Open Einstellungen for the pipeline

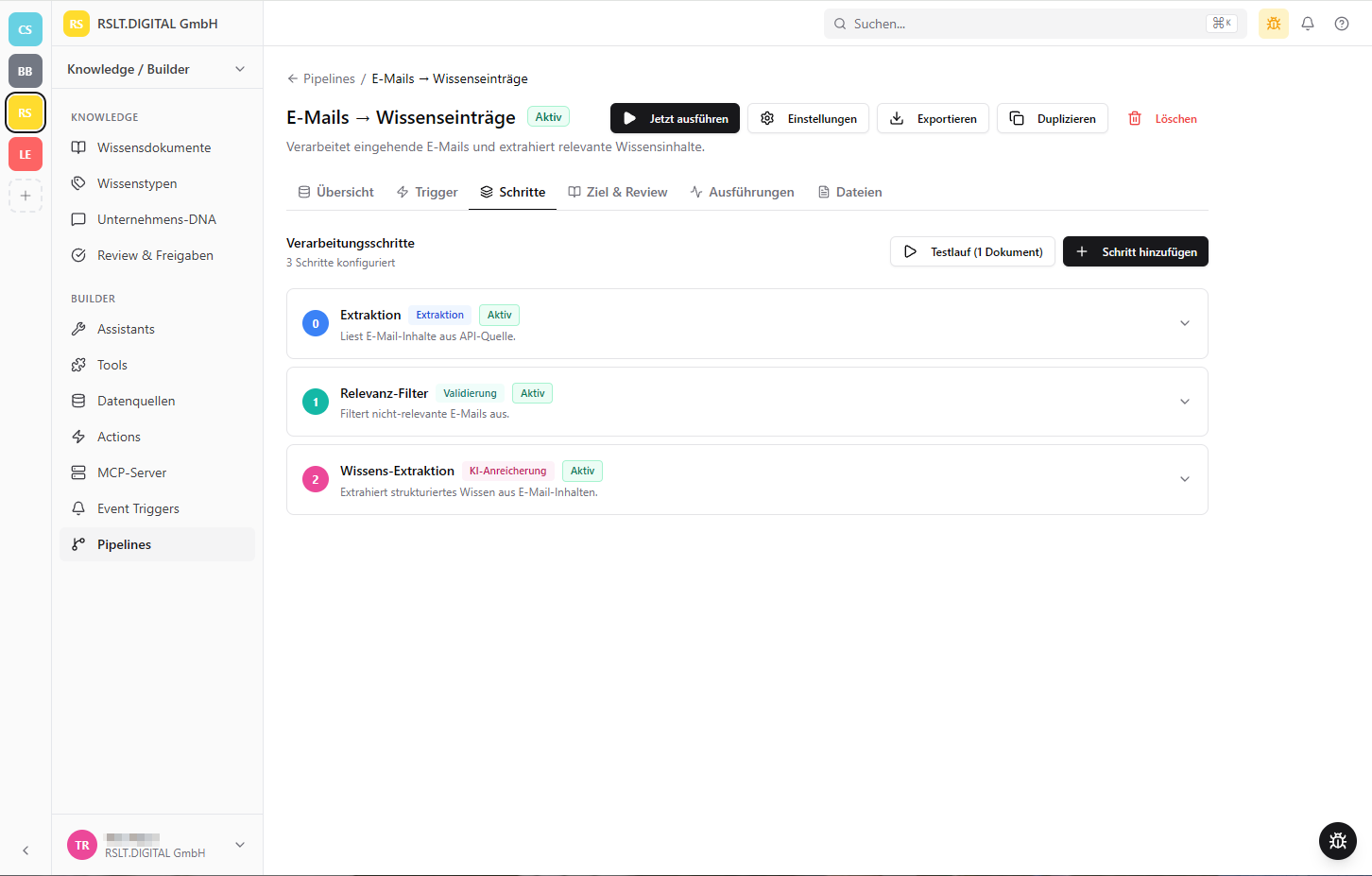808,118
